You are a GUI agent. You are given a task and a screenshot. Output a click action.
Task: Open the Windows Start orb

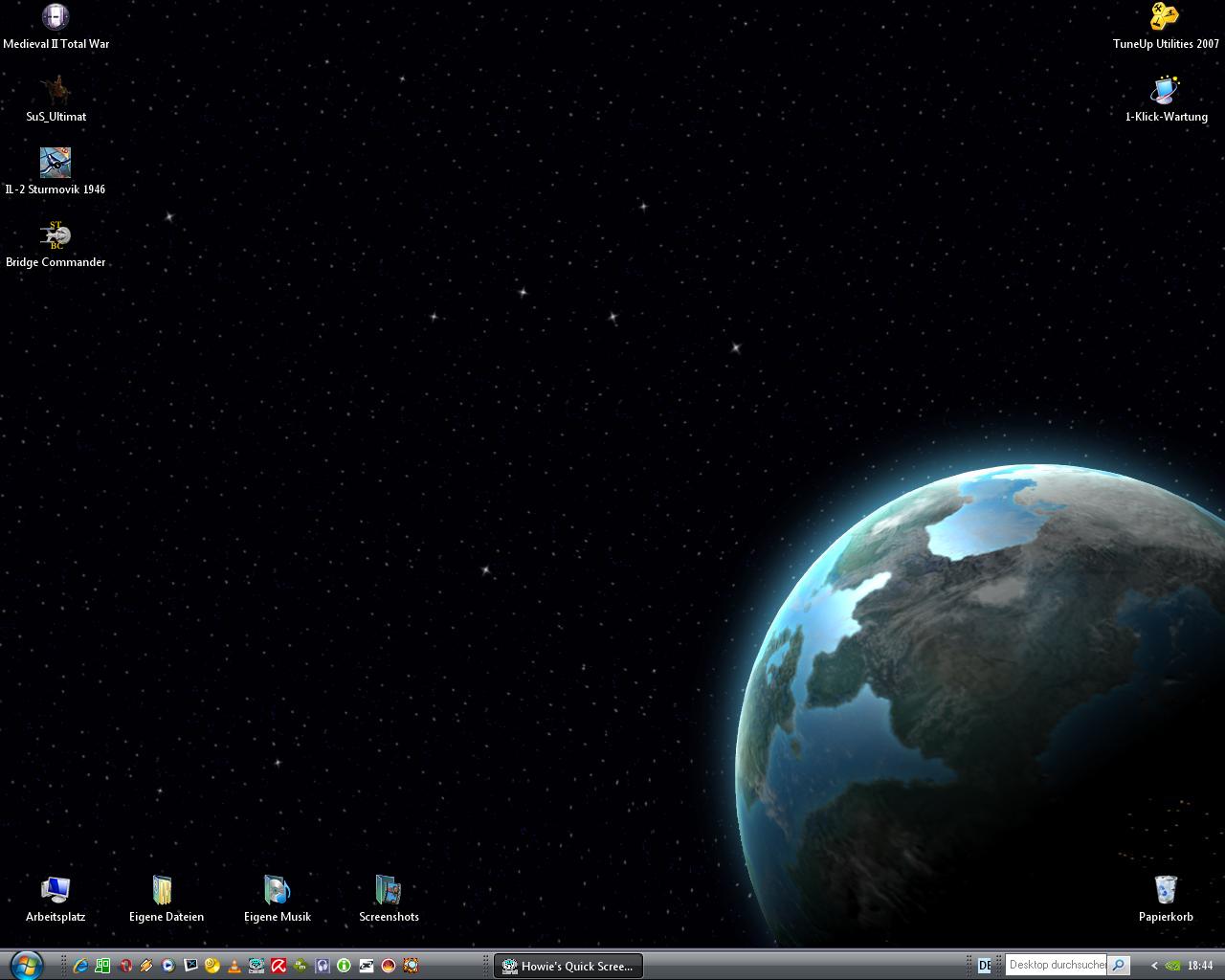click(26, 965)
